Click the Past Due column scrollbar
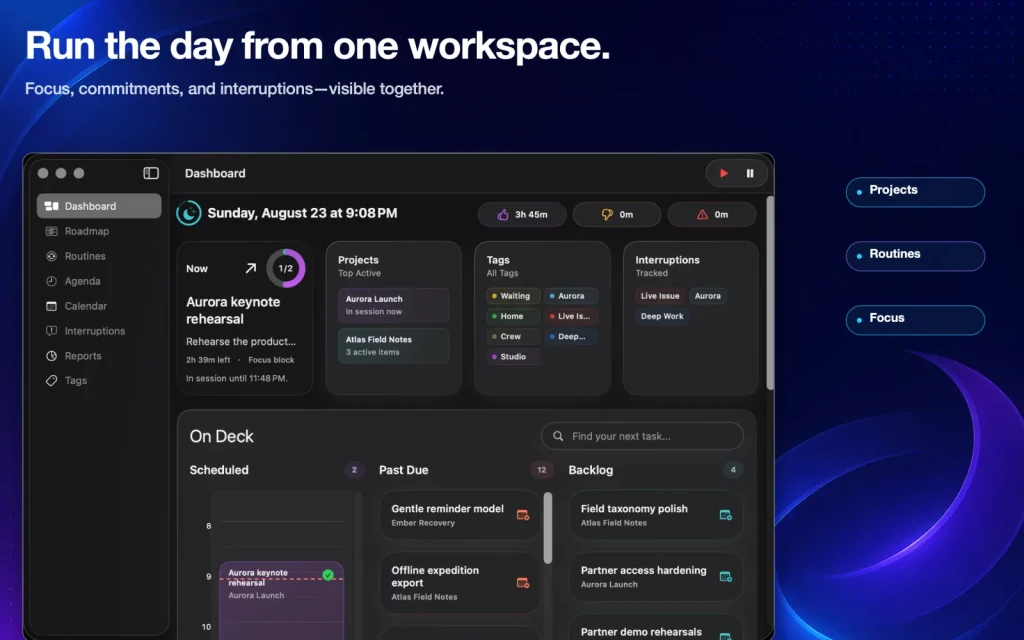 click(548, 528)
